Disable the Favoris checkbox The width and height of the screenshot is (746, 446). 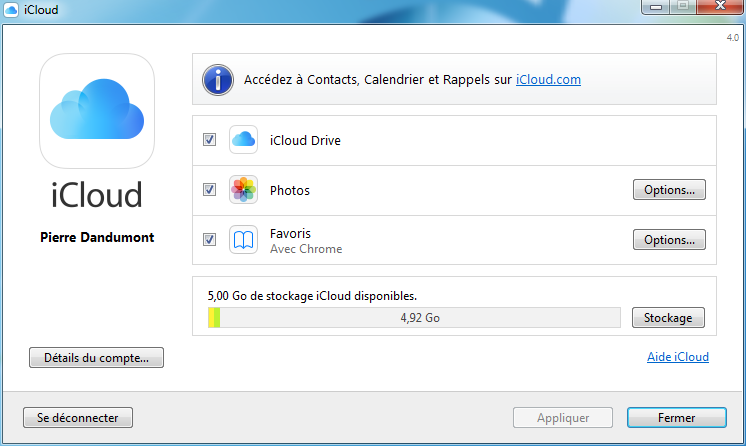pyautogui.click(x=209, y=239)
